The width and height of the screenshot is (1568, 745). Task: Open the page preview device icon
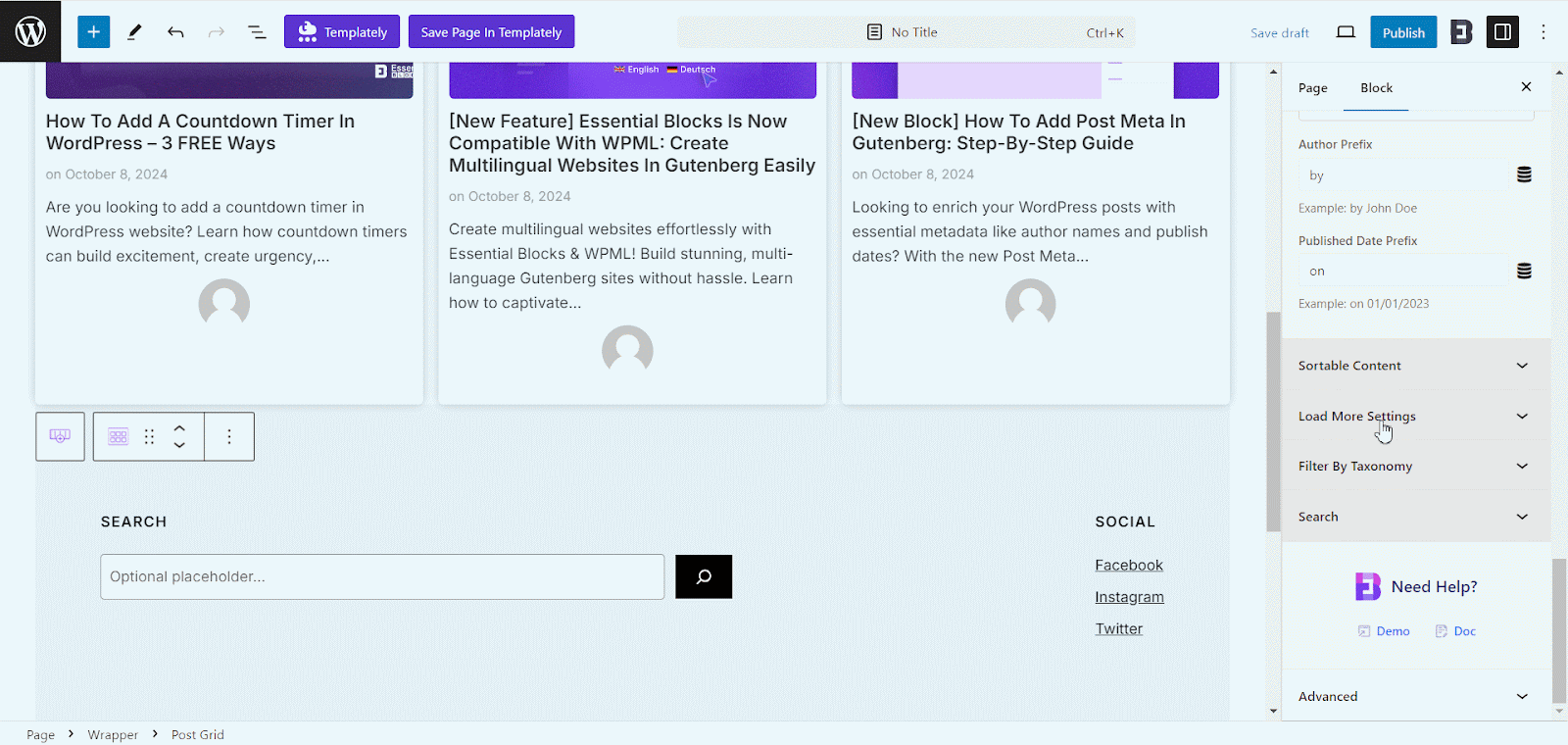(x=1346, y=32)
